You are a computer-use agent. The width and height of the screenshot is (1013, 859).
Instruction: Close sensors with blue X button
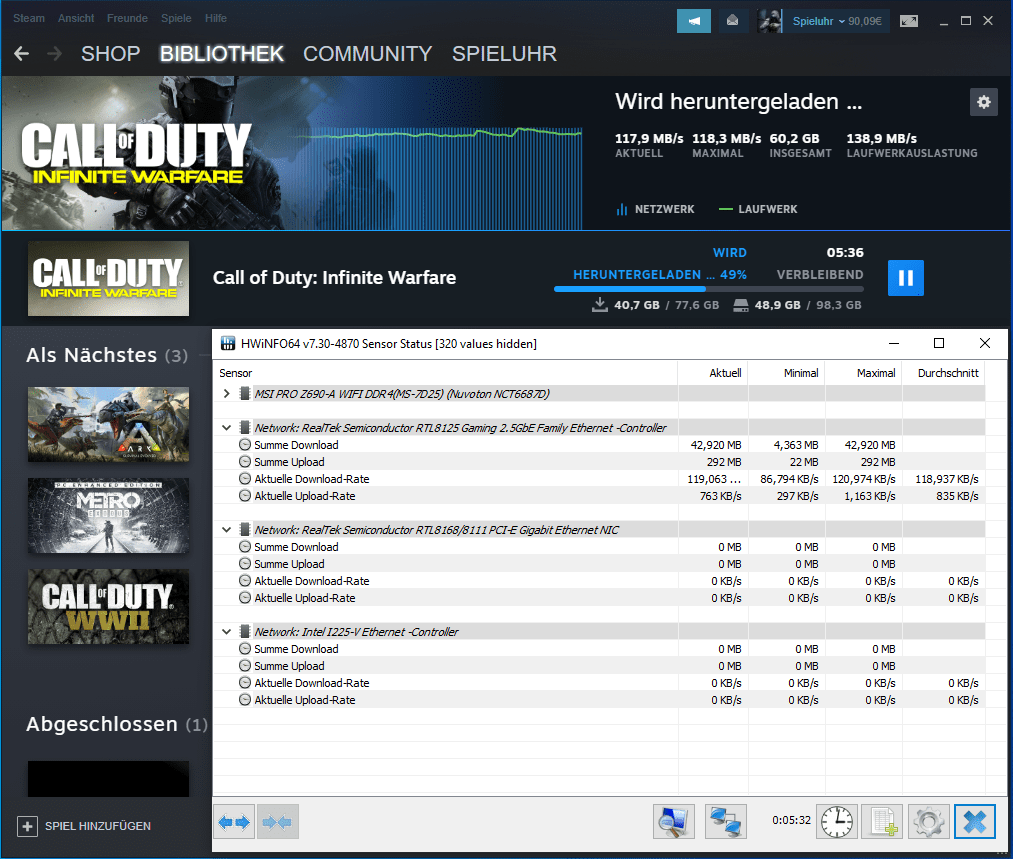975,822
